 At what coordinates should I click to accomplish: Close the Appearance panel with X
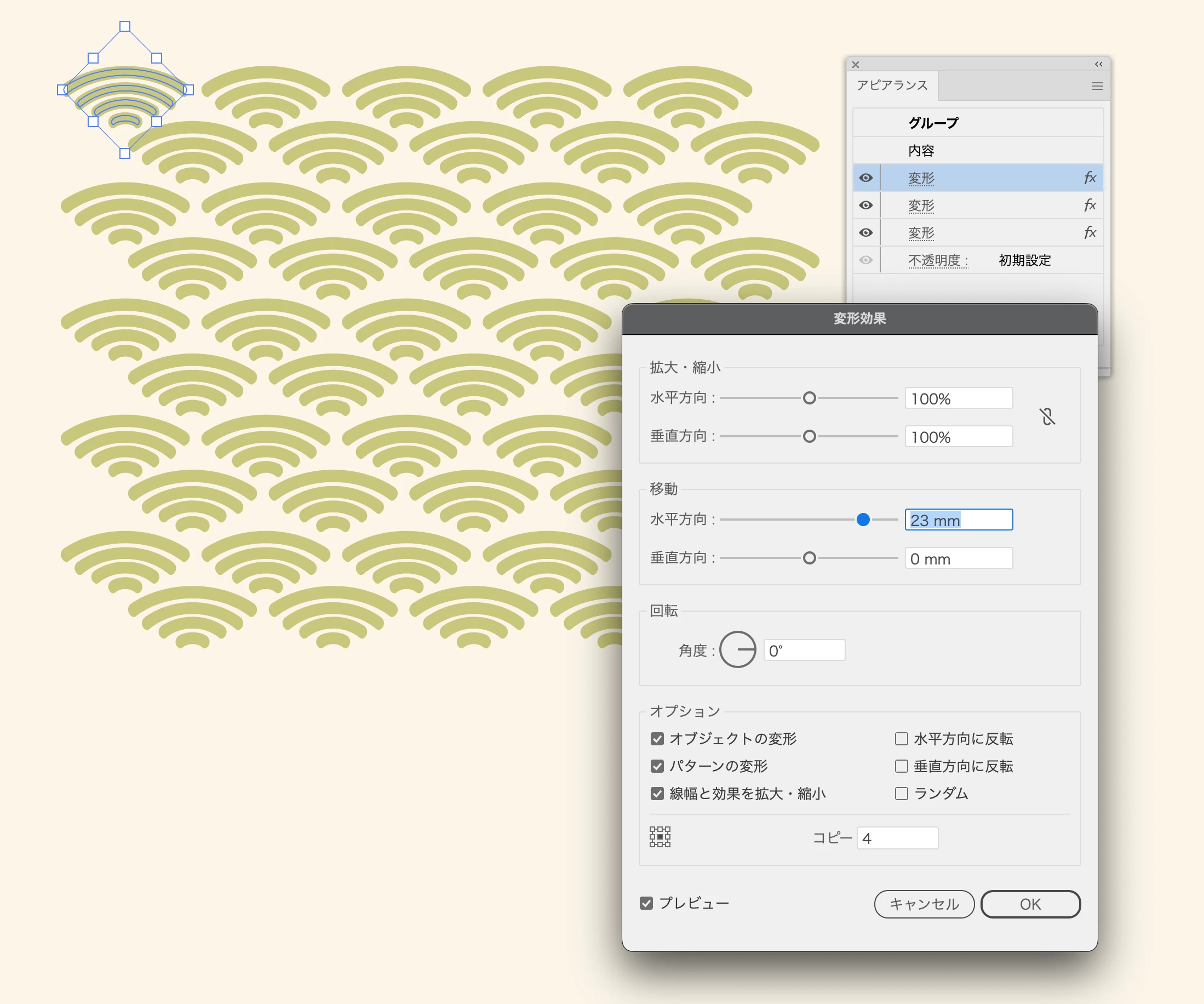[x=856, y=65]
